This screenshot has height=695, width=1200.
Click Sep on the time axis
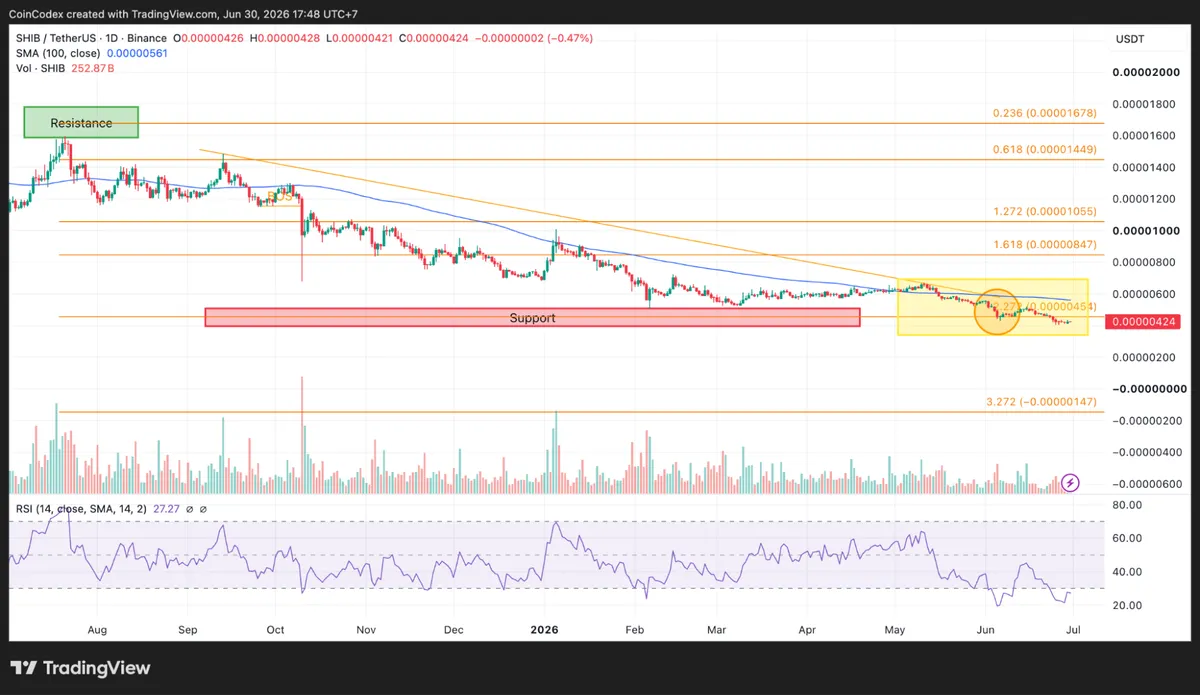pyautogui.click(x=190, y=631)
